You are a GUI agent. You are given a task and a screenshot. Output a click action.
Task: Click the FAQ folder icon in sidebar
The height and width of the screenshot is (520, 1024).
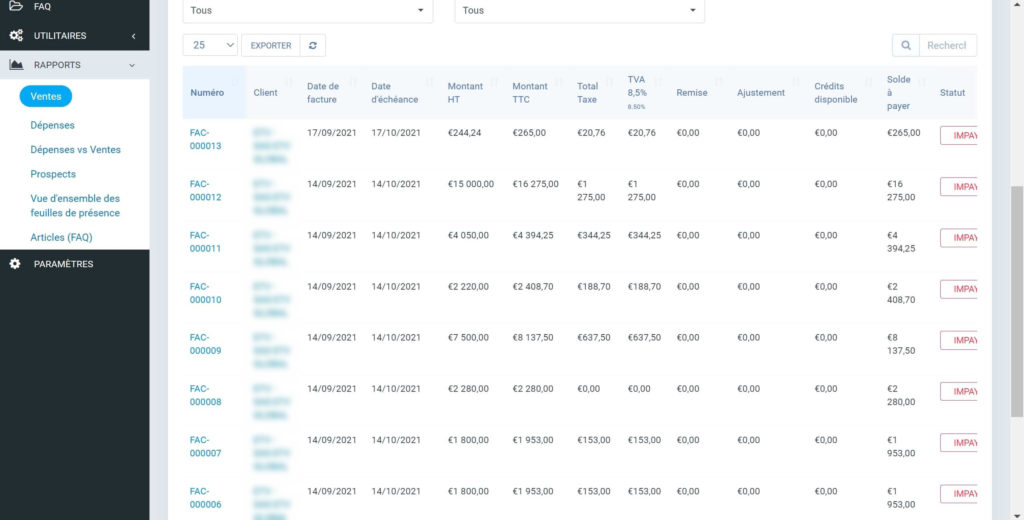[16, 6]
